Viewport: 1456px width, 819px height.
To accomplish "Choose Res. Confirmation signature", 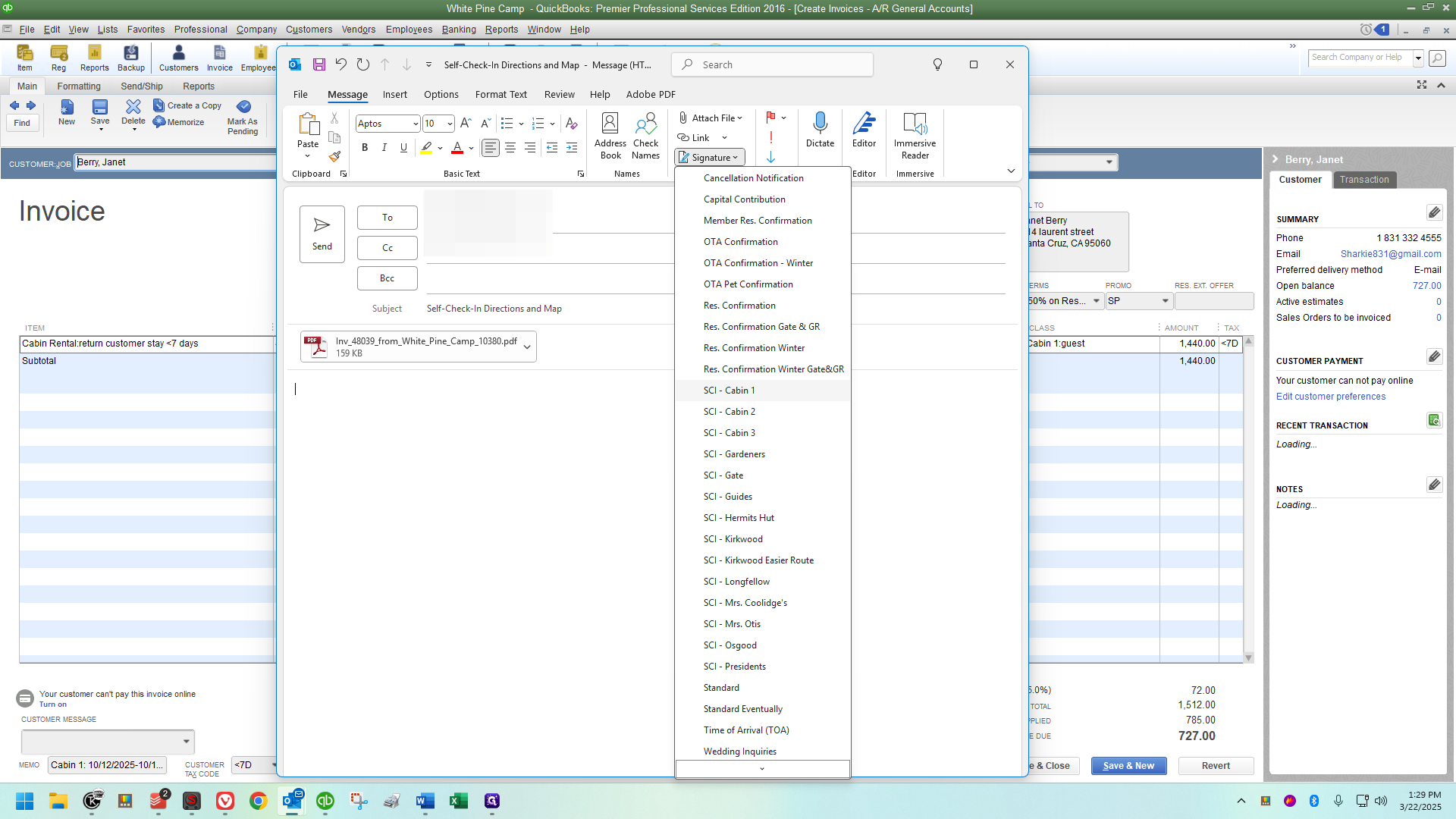I will [762, 306].
